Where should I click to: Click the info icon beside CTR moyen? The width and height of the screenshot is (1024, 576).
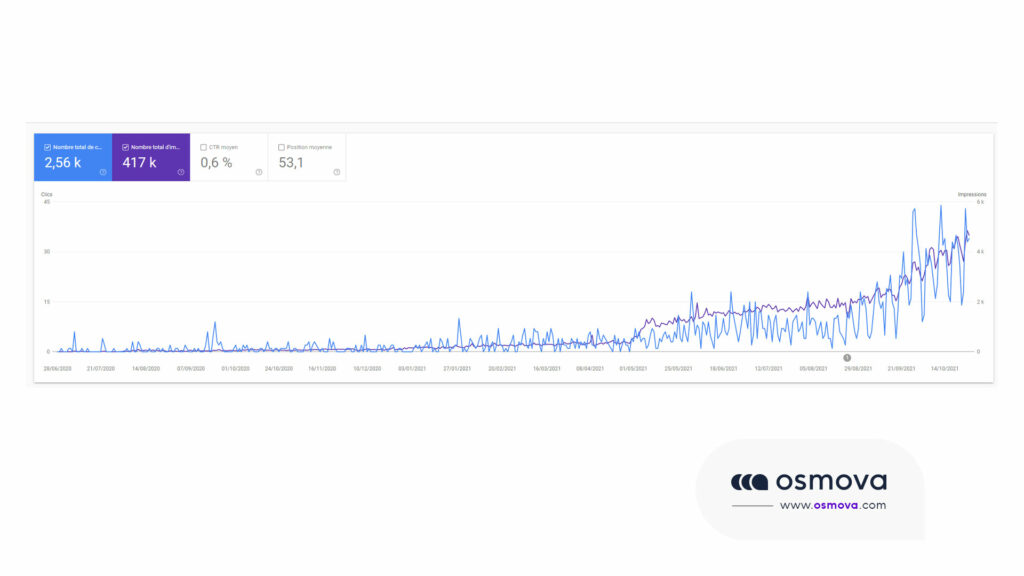259,171
